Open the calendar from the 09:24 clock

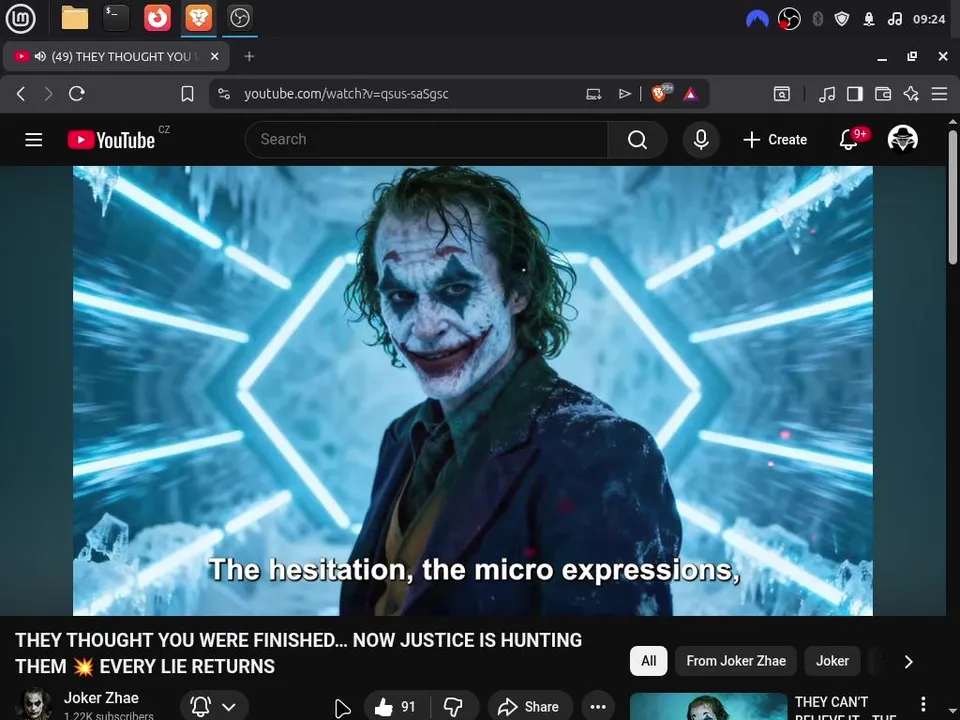929,19
